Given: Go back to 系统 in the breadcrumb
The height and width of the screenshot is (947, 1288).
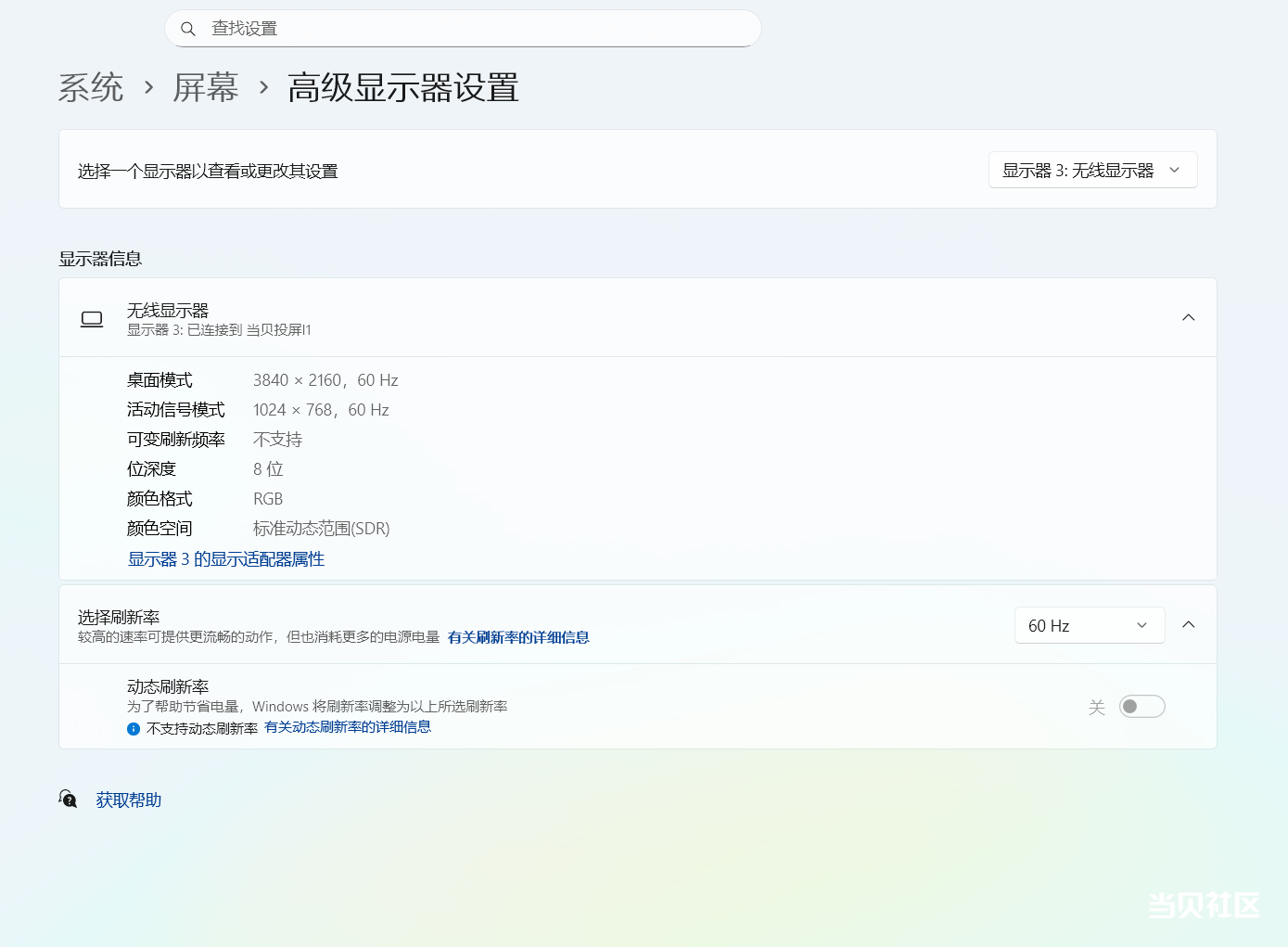Looking at the screenshot, I should 91,88.
